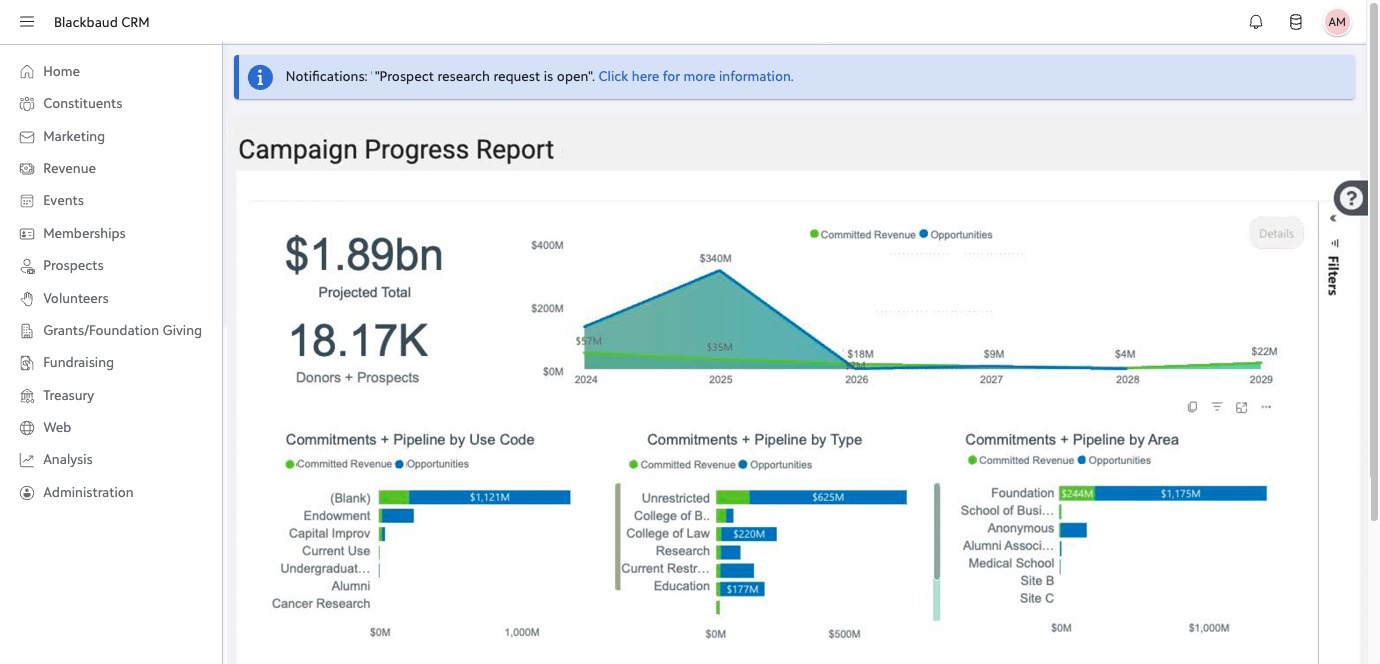Open Grants/Foundation Giving sidebar item
Screen dimensions: 1380x664
(x=111, y=331)
